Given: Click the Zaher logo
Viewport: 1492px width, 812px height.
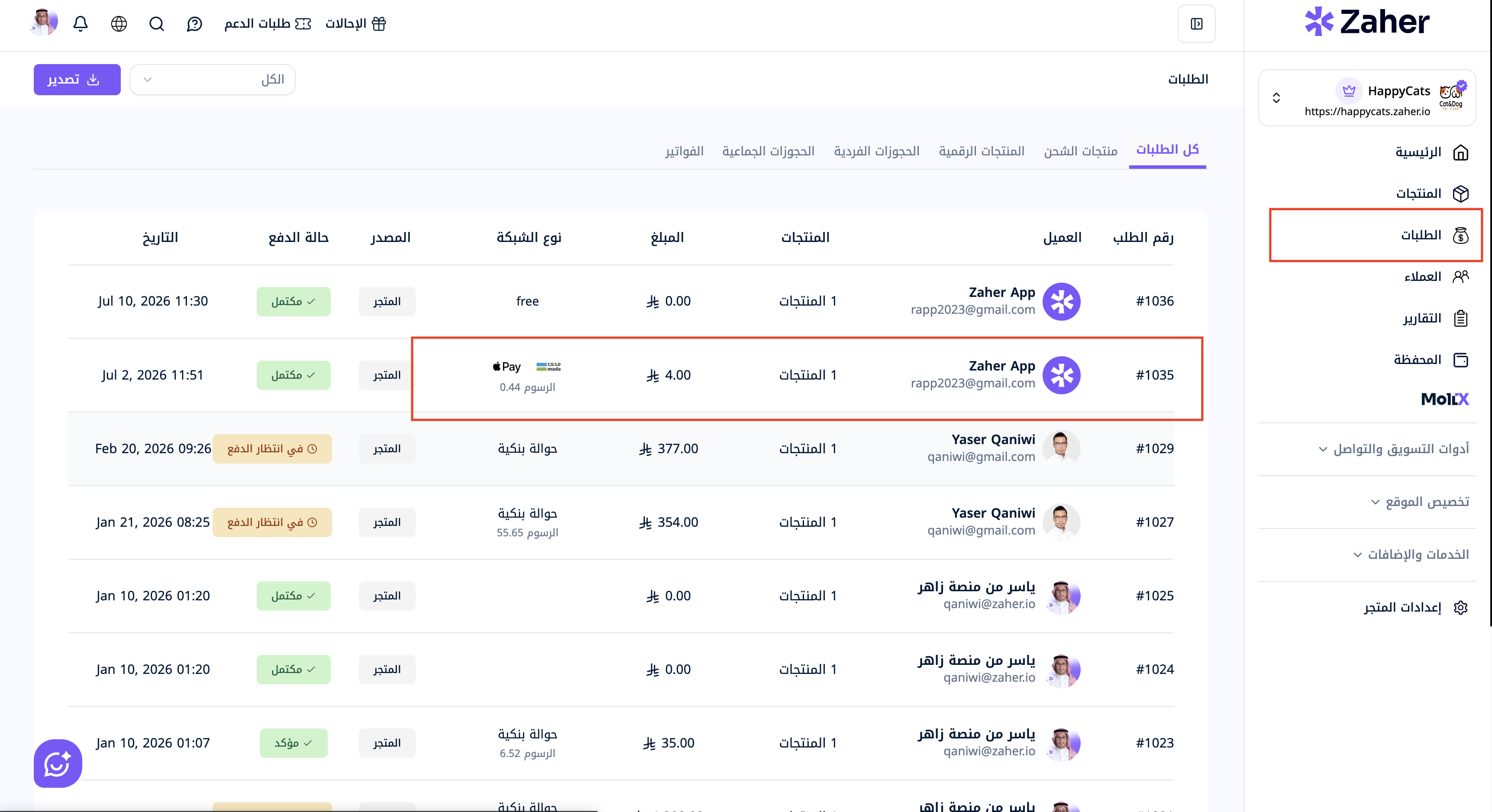Looking at the screenshot, I should [x=1367, y=22].
